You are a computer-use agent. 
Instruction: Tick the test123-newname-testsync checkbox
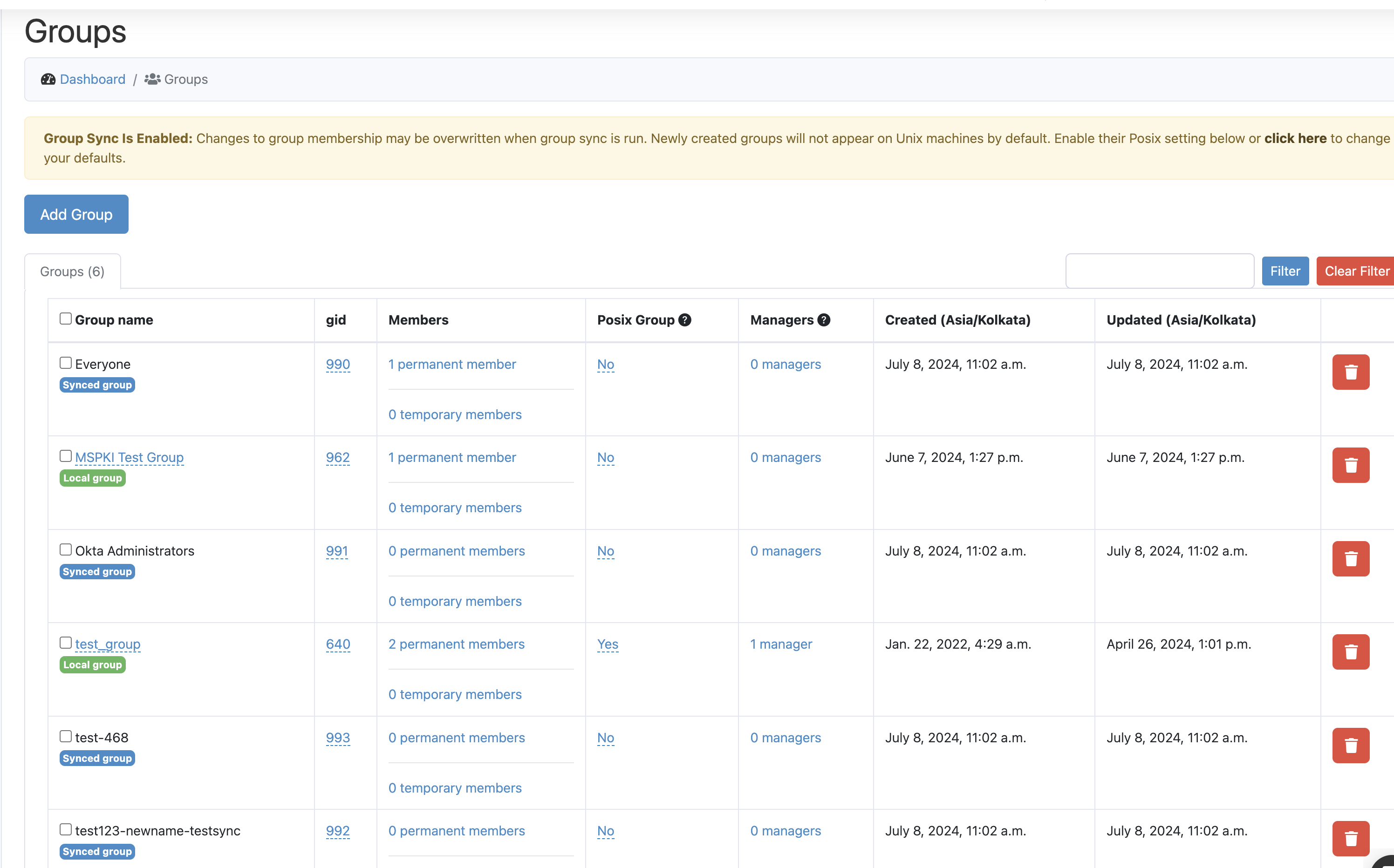point(66,829)
